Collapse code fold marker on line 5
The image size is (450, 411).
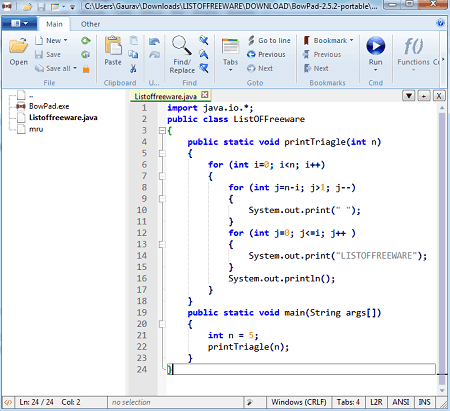162,153
